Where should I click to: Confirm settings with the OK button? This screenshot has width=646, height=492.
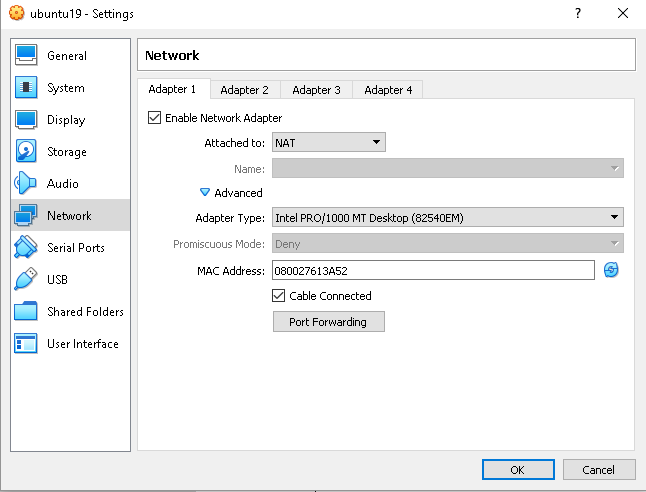[x=518, y=470]
